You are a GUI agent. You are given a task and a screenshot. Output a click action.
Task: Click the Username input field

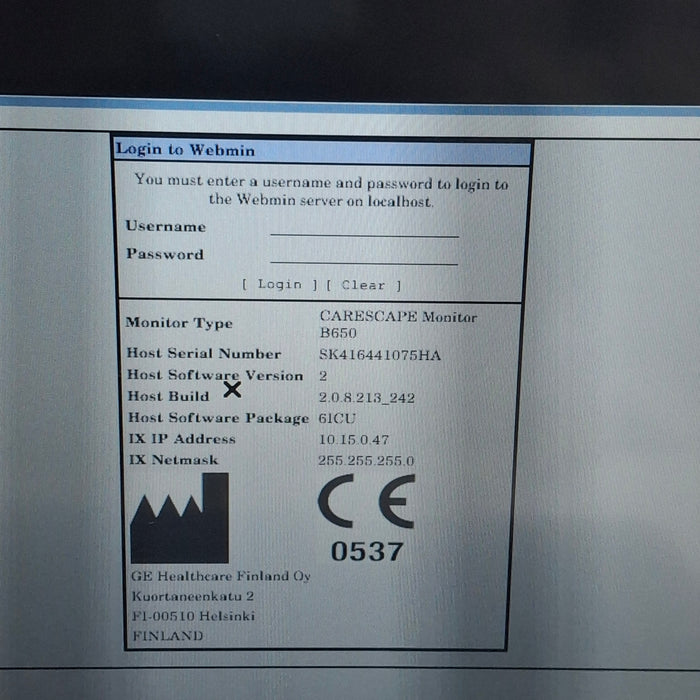pyautogui.click(x=363, y=228)
